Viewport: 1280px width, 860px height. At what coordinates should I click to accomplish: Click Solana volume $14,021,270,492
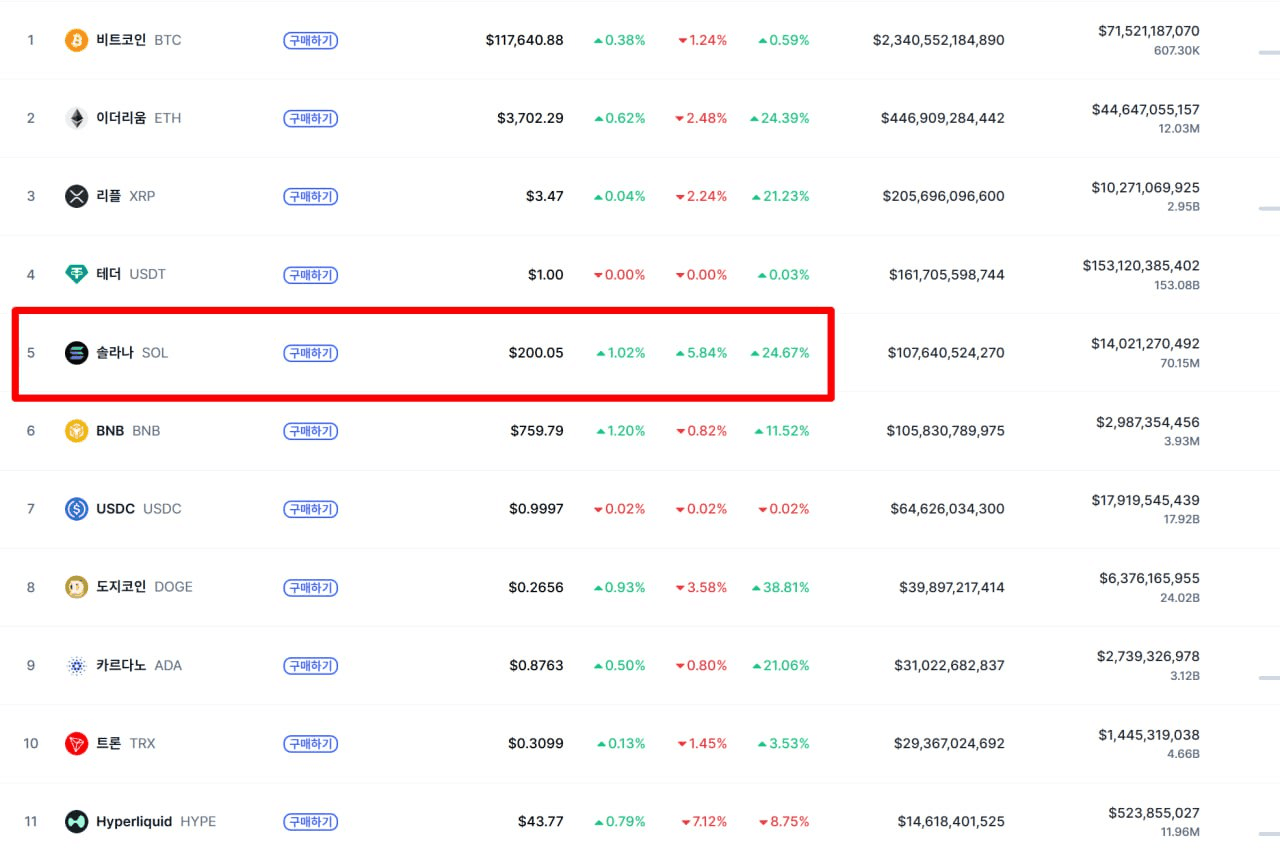[x=1146, y=343]
